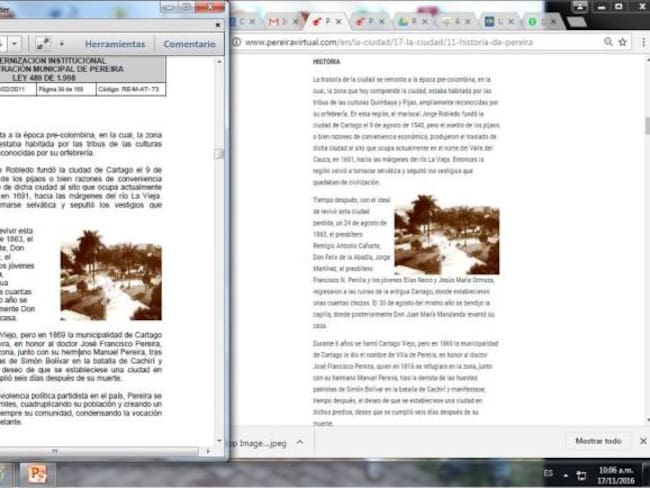The image size is (650, 488).
Task: Click the Chrome address bar URL
Action: 388,43
